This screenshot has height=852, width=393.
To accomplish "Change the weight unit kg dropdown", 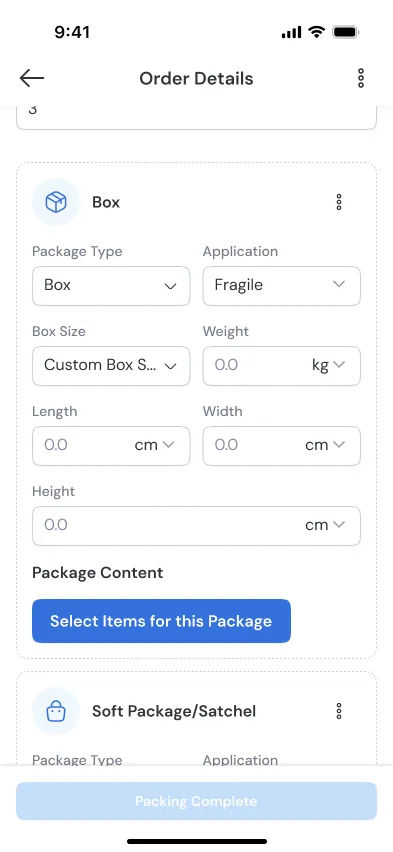I will [x=328, y=365].
